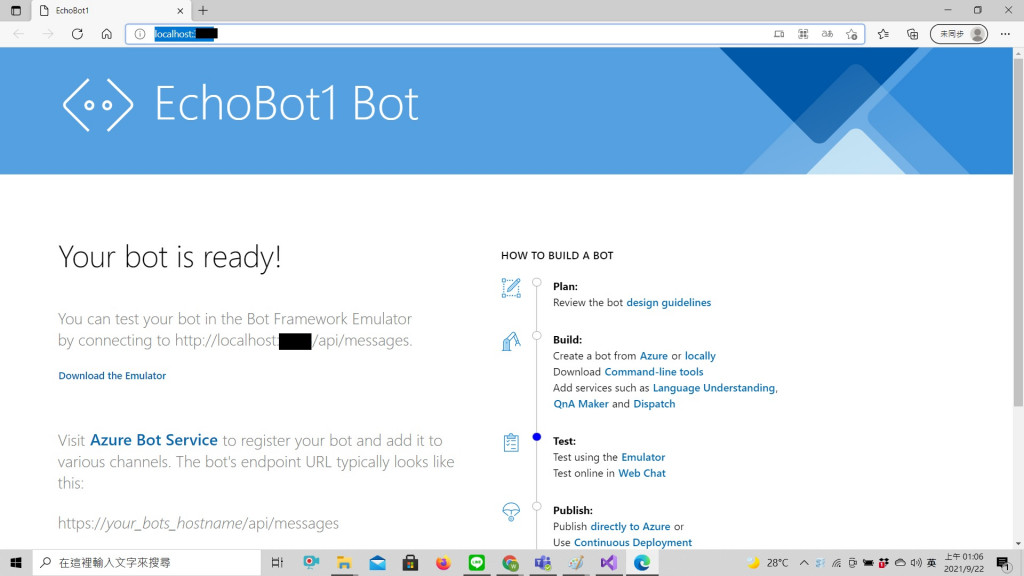Reload the page with the refresh icon
1024x576 pixels.
(x=77, y=34)
